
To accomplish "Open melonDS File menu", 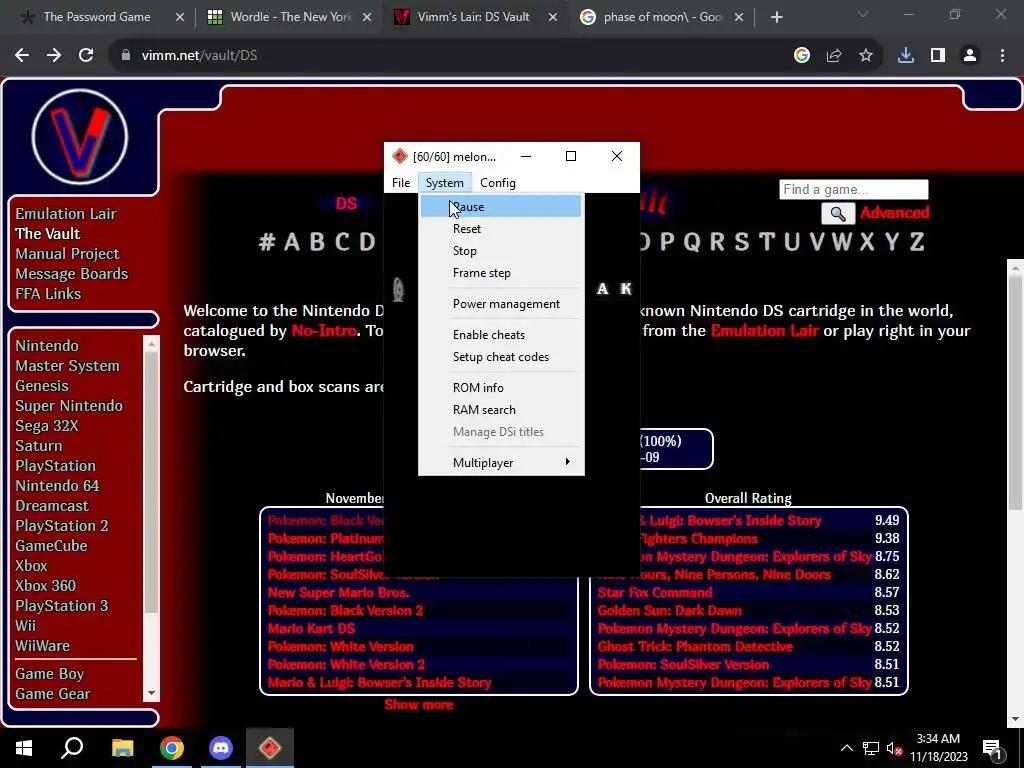I will coord(401,183).
